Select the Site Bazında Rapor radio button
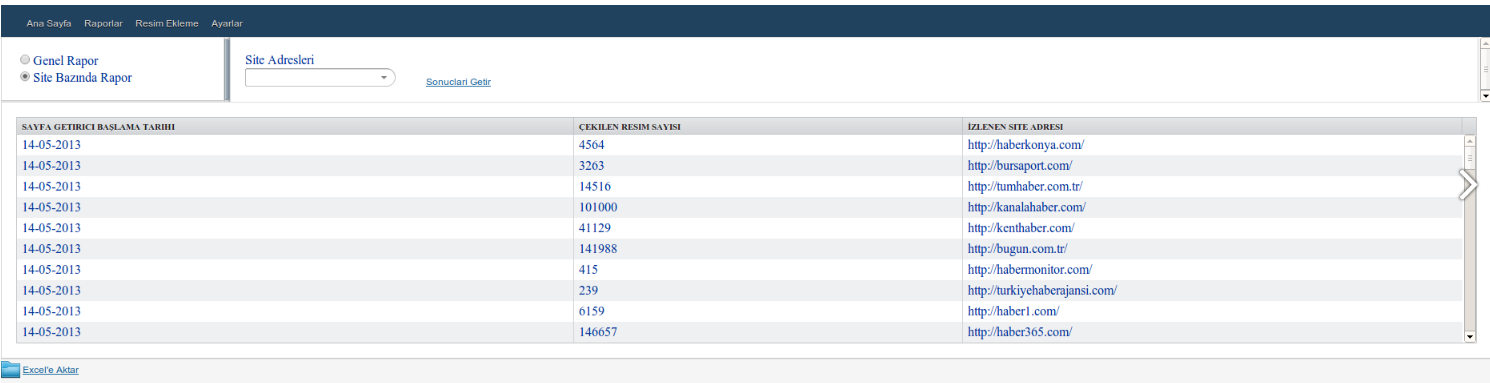This screenshot has width=1490, height=383. 25,76
